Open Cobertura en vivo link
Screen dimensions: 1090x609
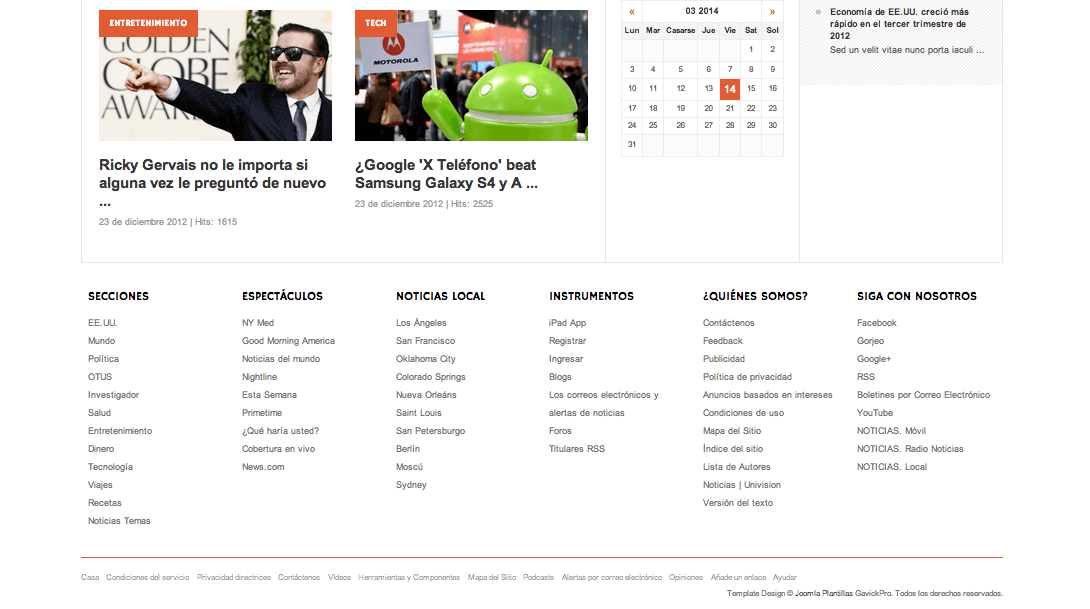(278, 449)
